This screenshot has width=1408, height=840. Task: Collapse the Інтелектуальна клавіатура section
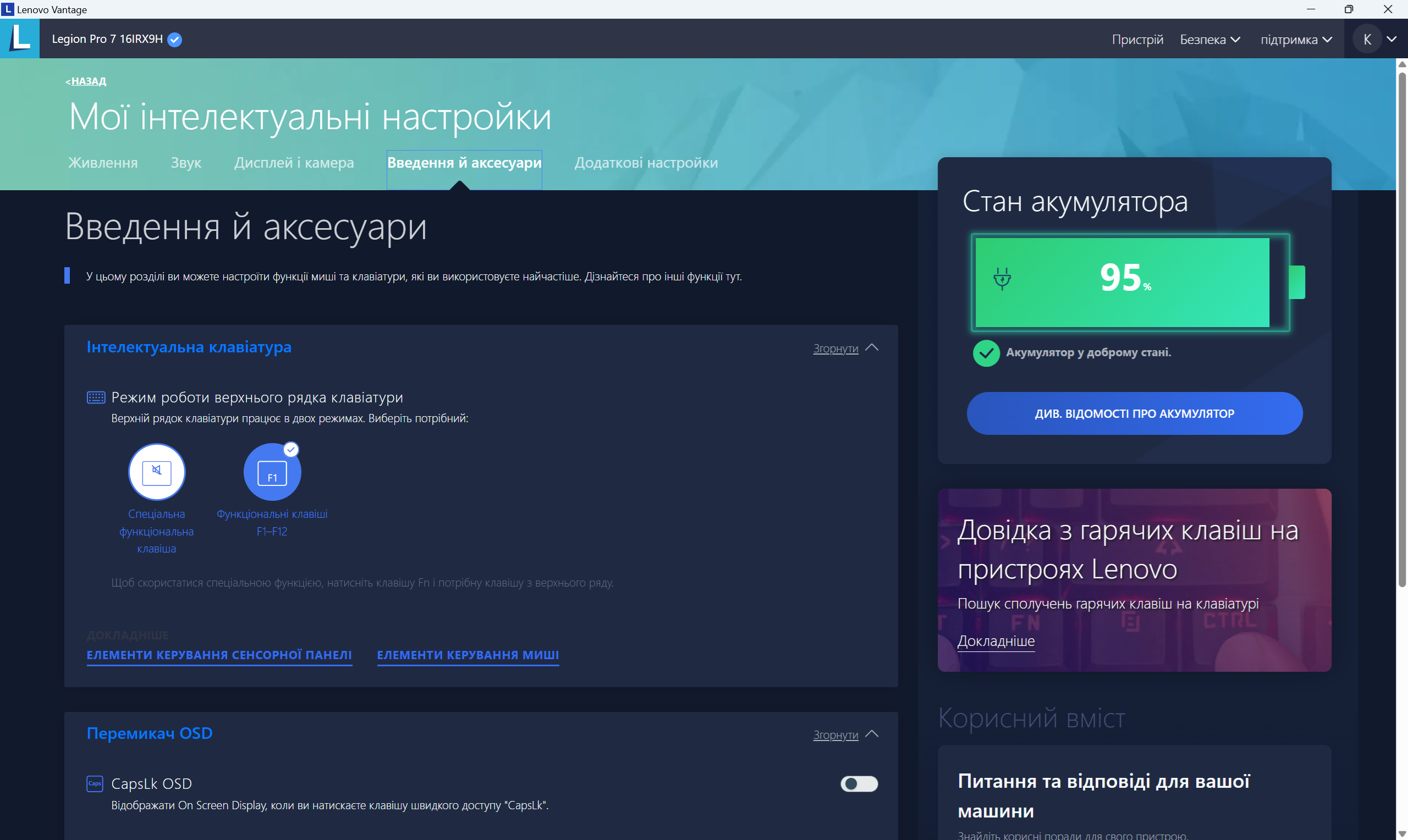(x=845, y=348)
